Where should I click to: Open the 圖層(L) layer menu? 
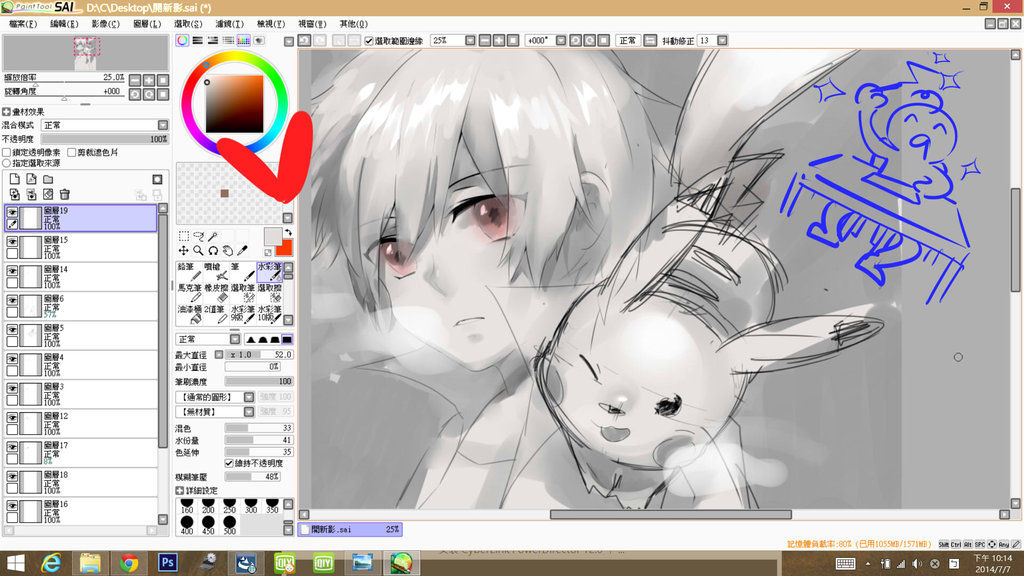[x=147, y=24]
